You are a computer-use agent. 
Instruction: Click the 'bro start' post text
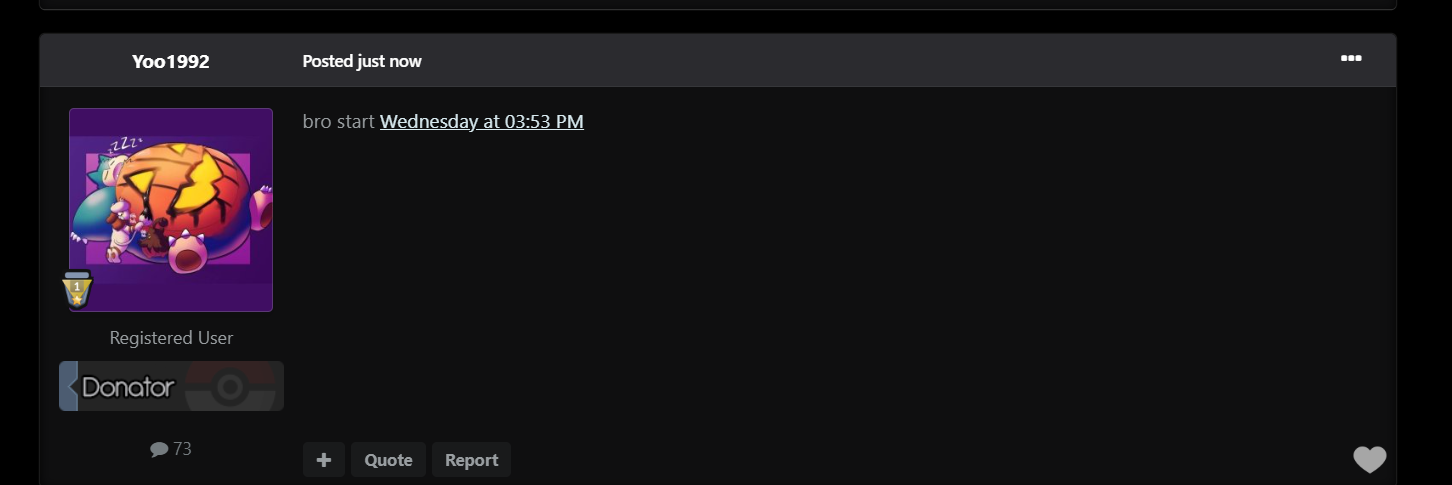tap(339, 122)
